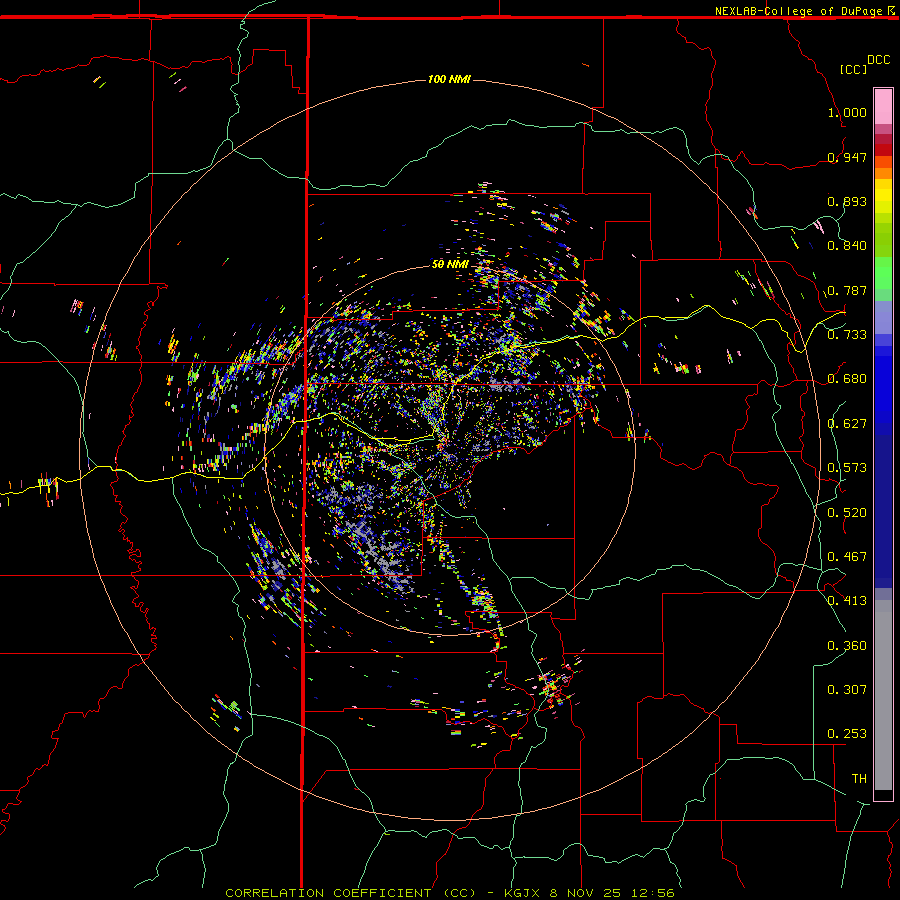Click the 0.360 scale value
Viewport: 900px width, 900px height.
point(847,646)
